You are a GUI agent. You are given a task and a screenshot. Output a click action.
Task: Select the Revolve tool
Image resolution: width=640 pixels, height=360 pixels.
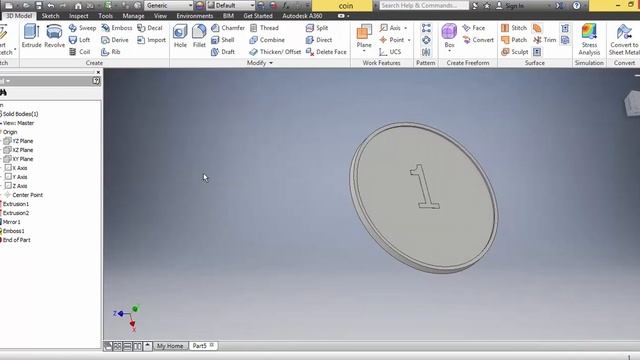pos(54,36)
